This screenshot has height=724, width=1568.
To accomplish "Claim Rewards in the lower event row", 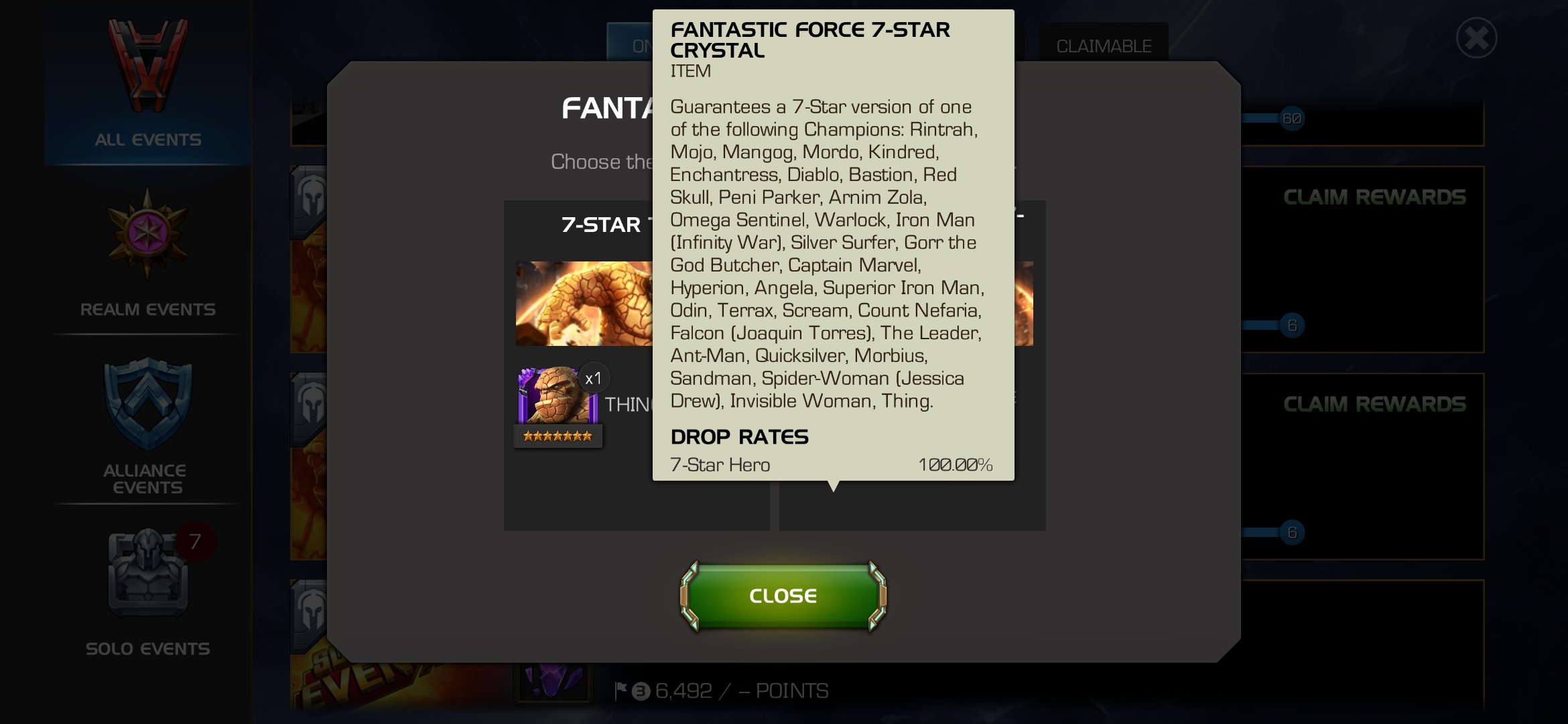I will point(1374,404).
